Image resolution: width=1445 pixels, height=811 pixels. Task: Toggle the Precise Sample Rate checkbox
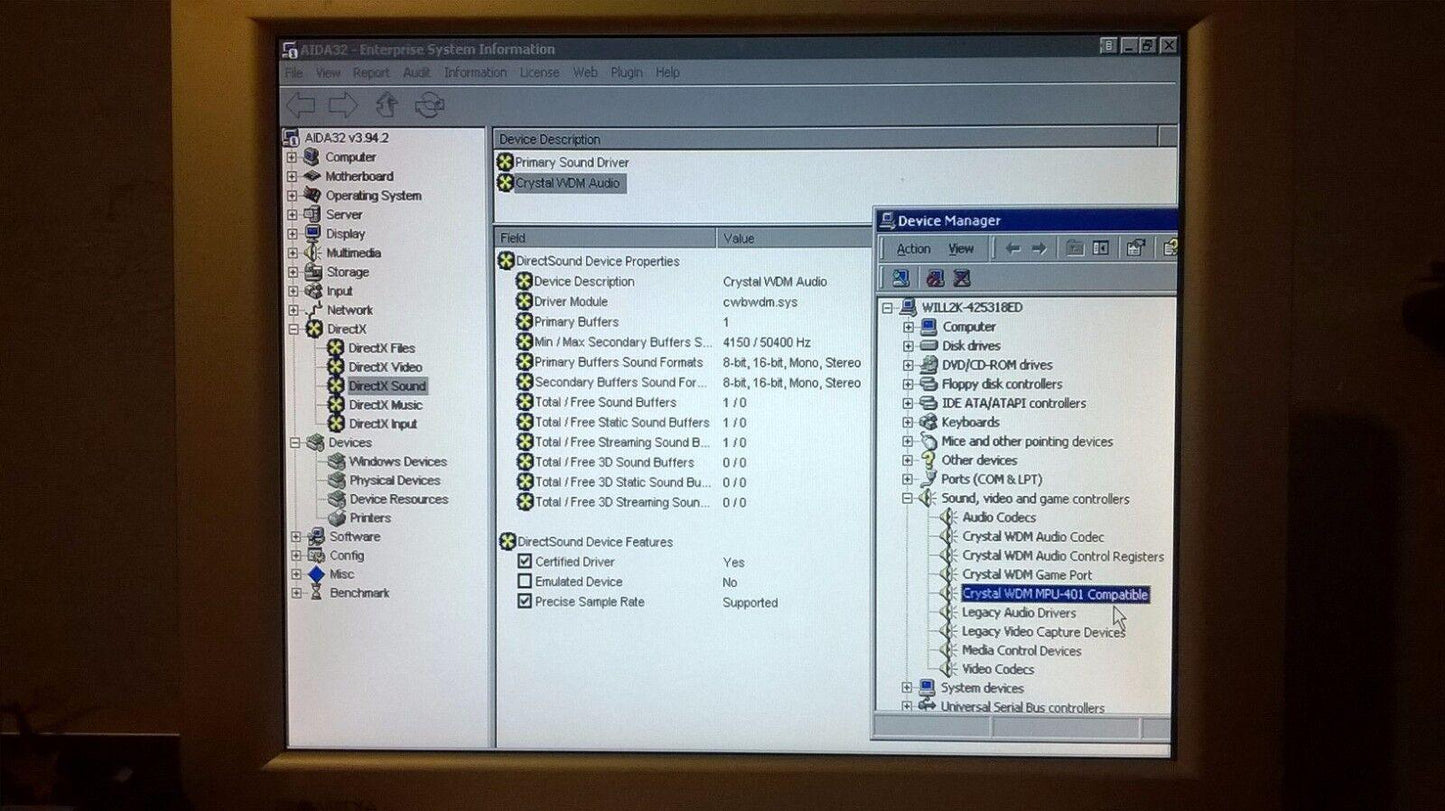pos(525,602)
